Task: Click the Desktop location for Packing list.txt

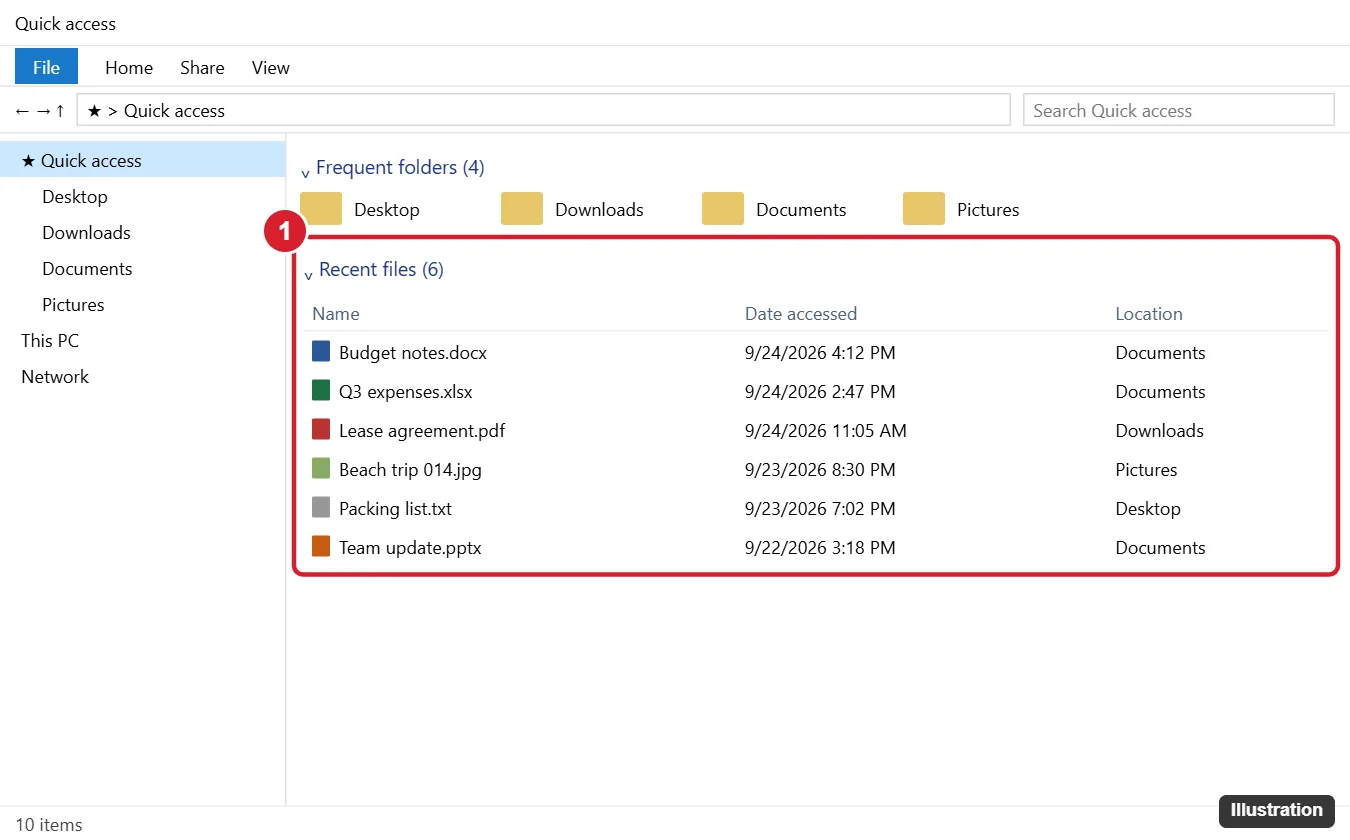Action: 1148,508
